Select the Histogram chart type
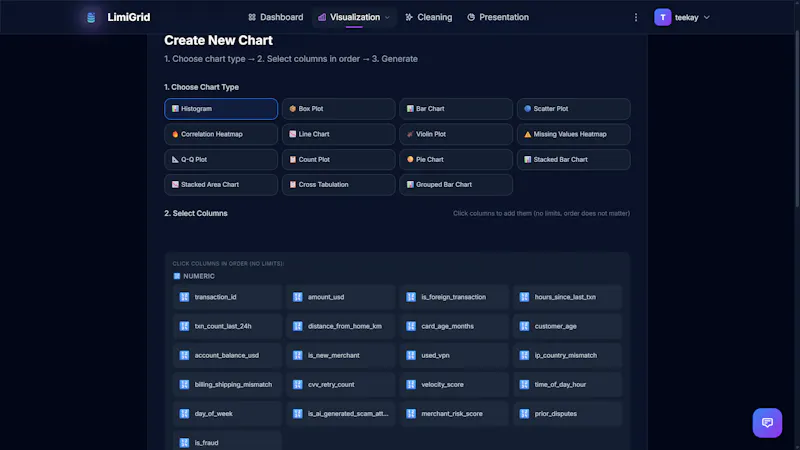This screenshot has height=450, width=800. (x=221, y=109)
